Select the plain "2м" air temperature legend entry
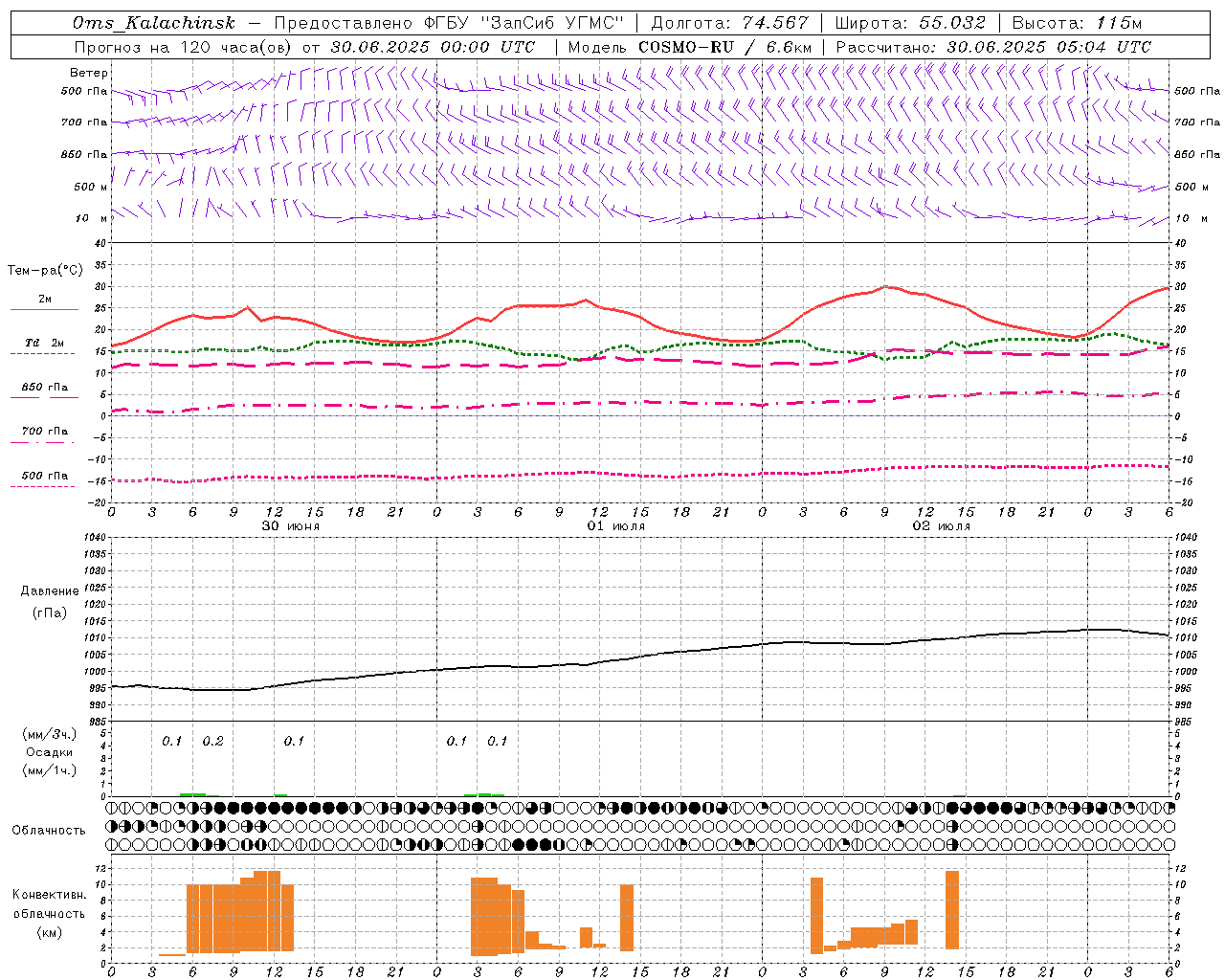The image size is (1225, 980). [45, 299]
